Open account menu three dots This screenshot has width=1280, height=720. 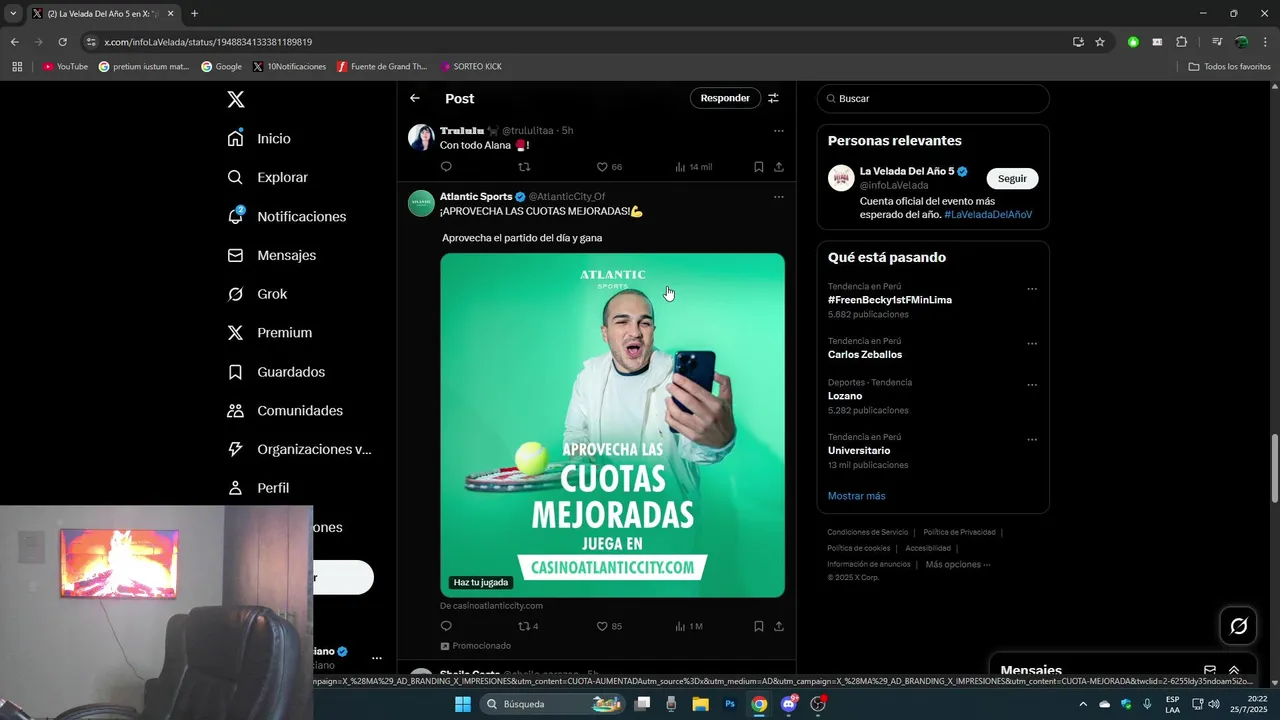pos(377,658)
